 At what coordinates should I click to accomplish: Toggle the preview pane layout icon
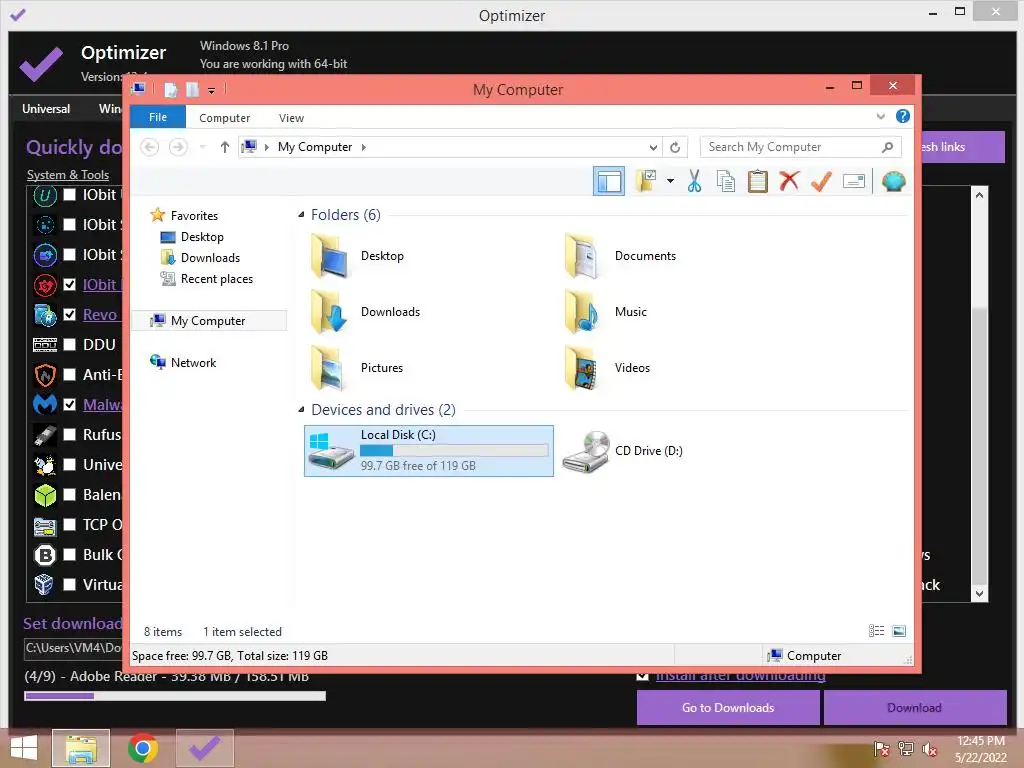609,181
